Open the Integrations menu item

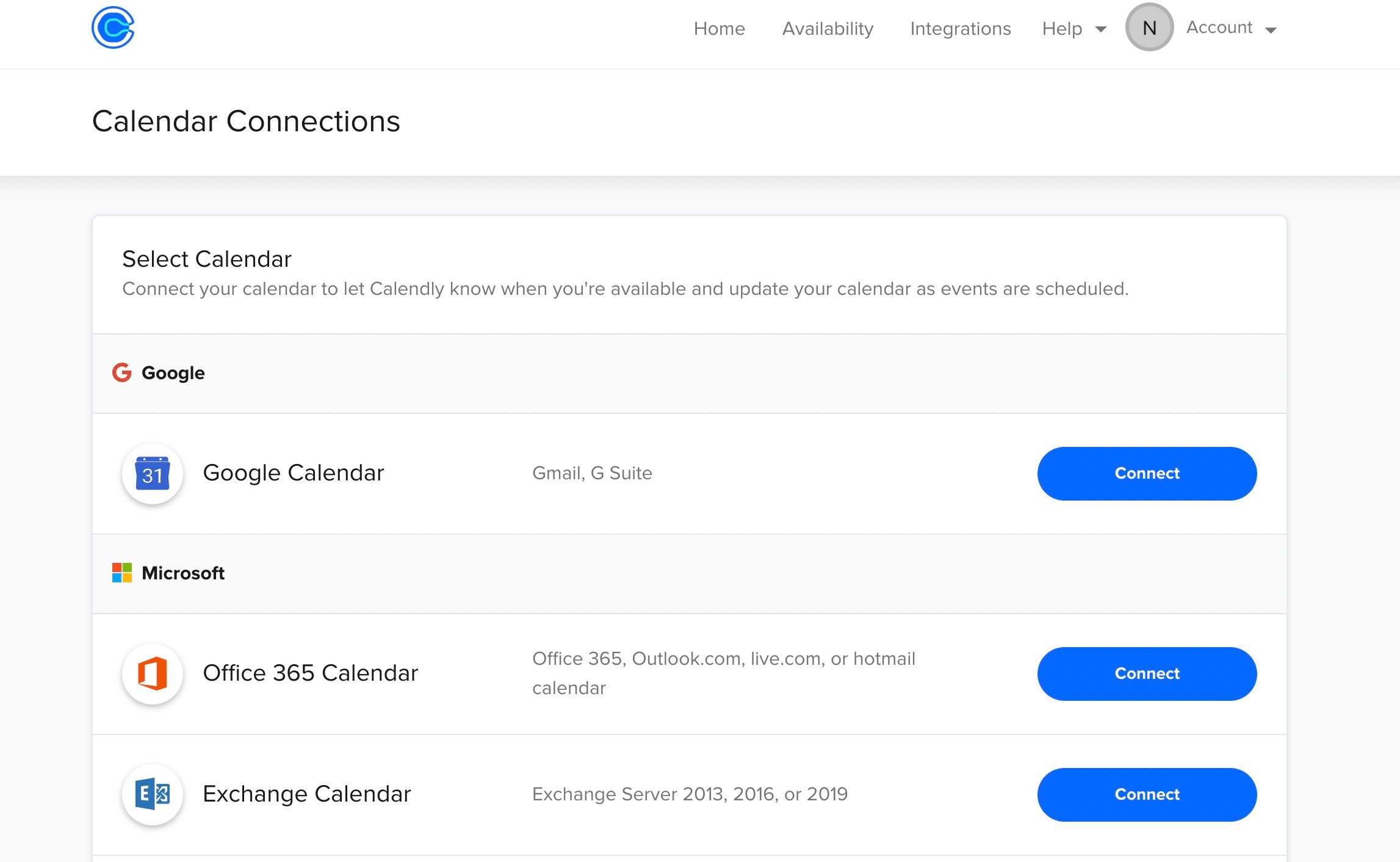click(961, 29)
